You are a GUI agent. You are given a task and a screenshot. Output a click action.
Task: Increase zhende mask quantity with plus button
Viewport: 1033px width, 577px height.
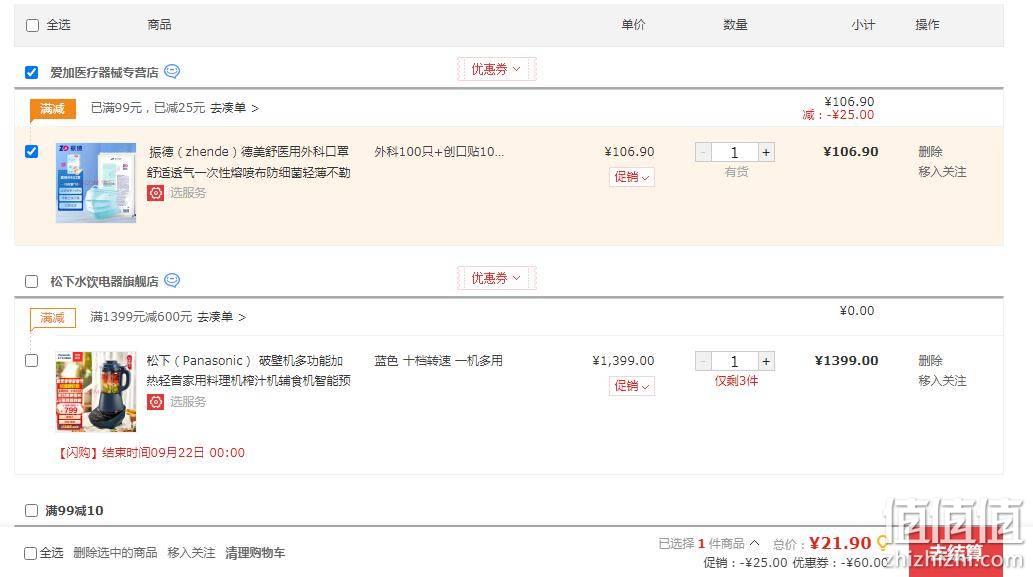pyautogui.click(x=766, y=152)
